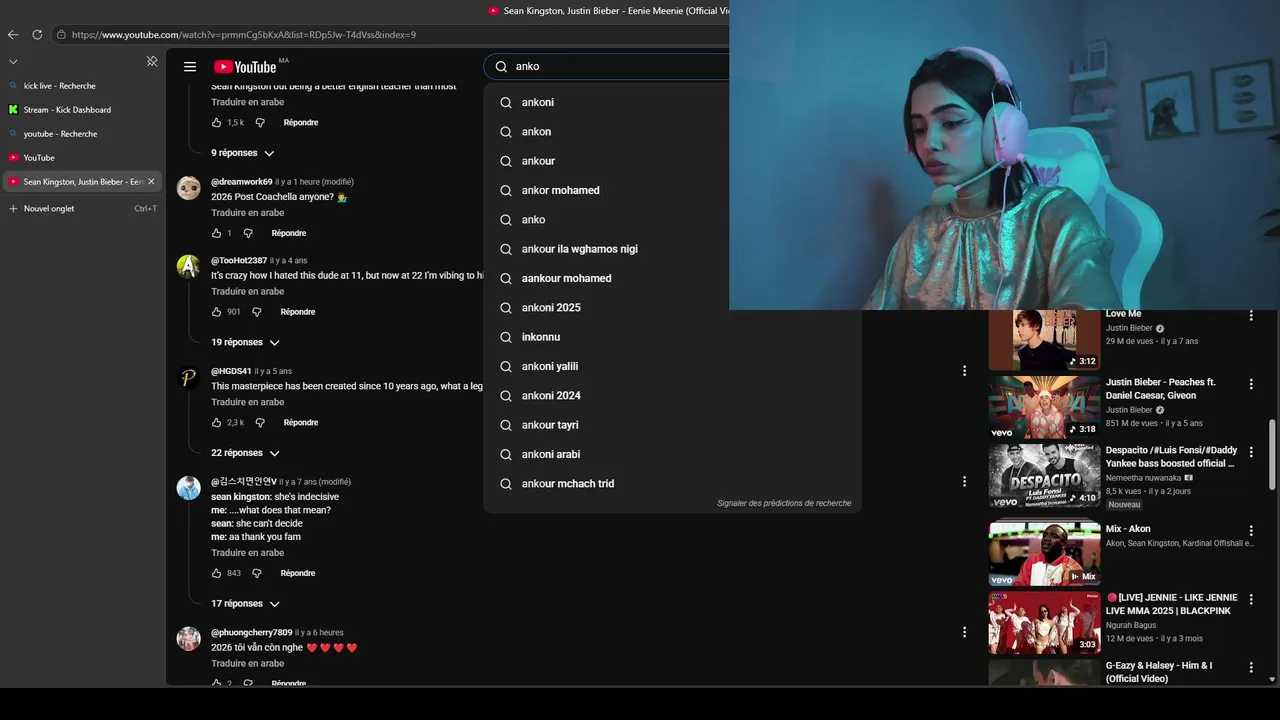Dislike the comment with 1,5 k likes

click(x=260, y=122)
